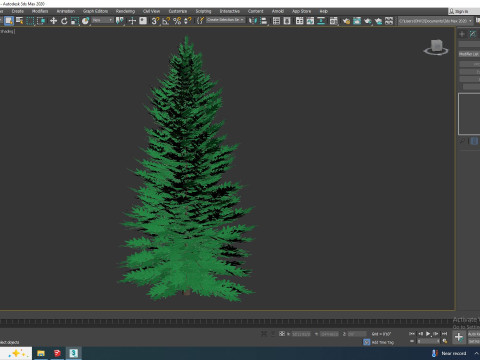Activate the Select Object tool
Image resolution: width=480 pixels, height=360 pixels.
point(9,21)
